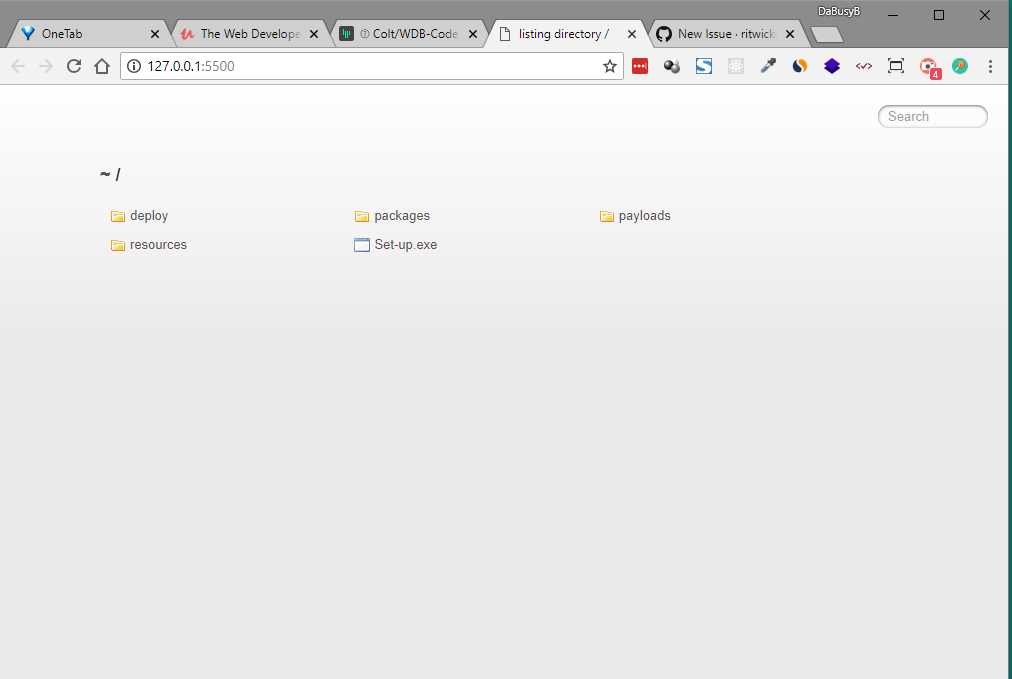
Task: Close the listing directory tab
Action: [632, 34]
